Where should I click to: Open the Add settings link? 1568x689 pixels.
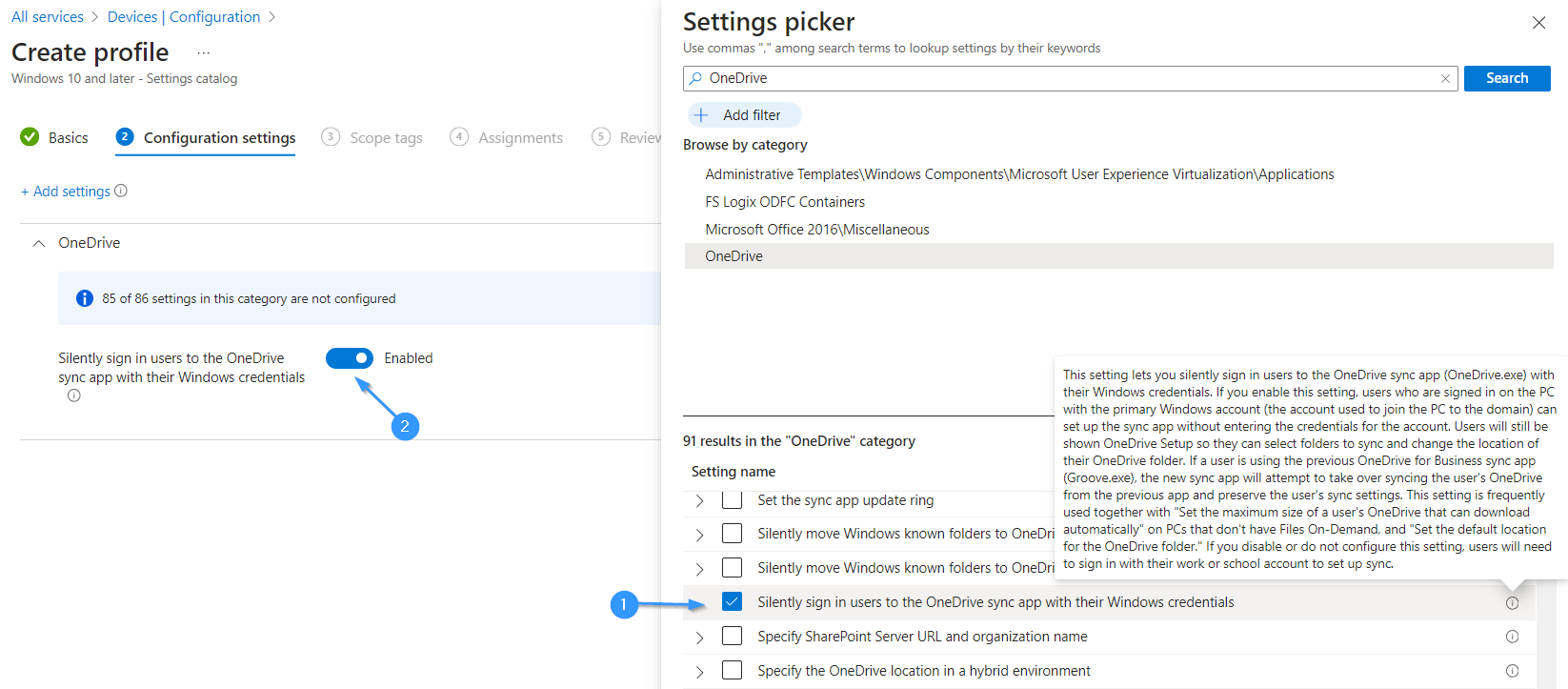pos(66,191)
